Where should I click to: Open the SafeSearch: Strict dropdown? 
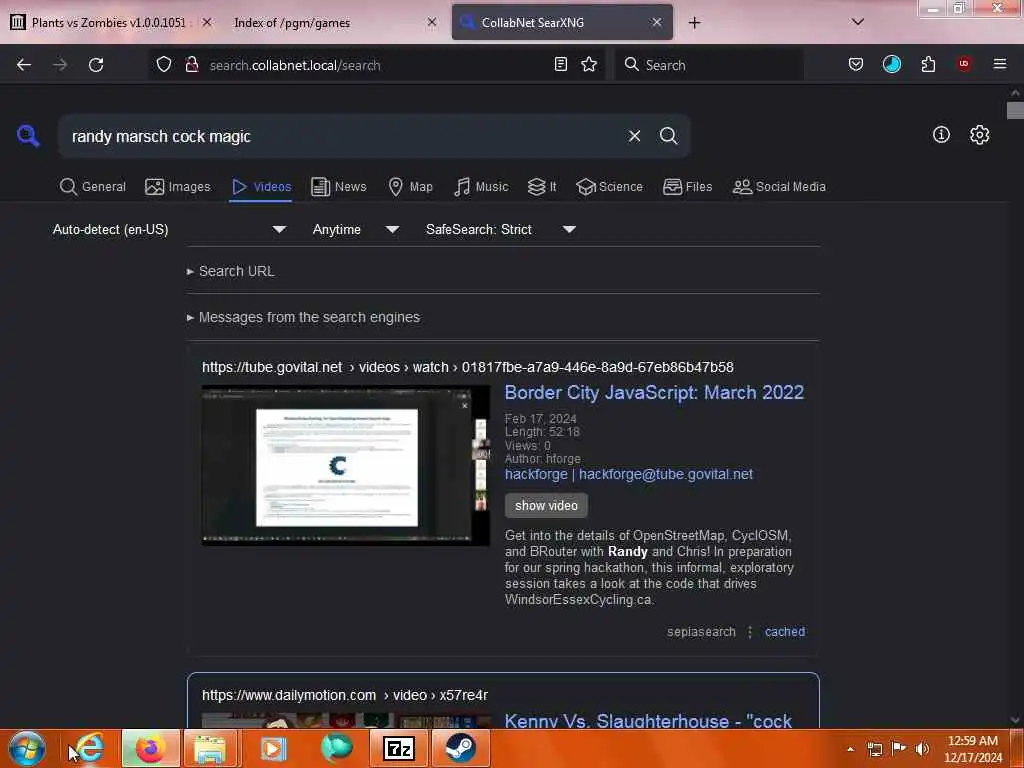coord(500,229)
